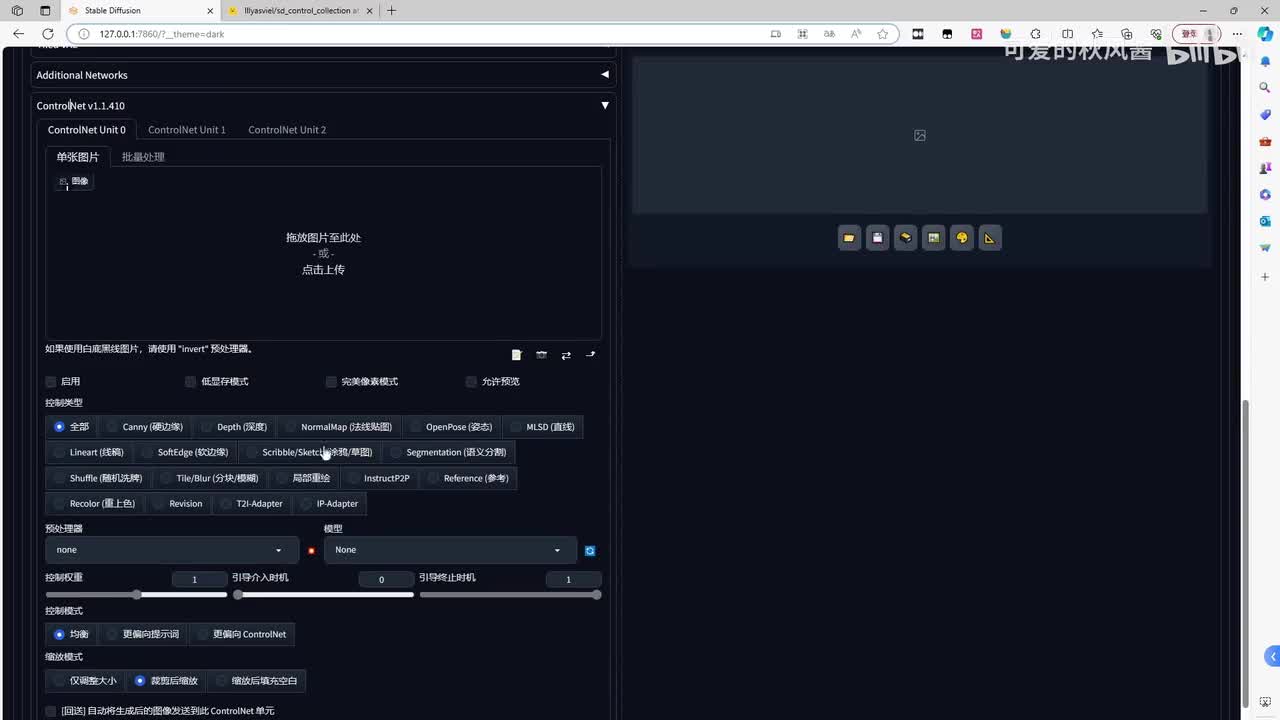Click the triangle ruler send-to-extras icon

tap(990, 238)
